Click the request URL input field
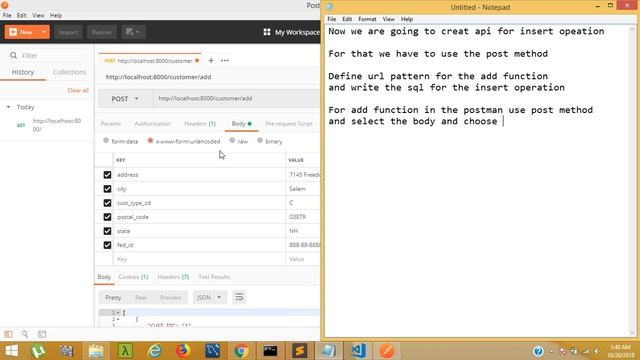This screenshot has width=640, height=360. [237, 99]
